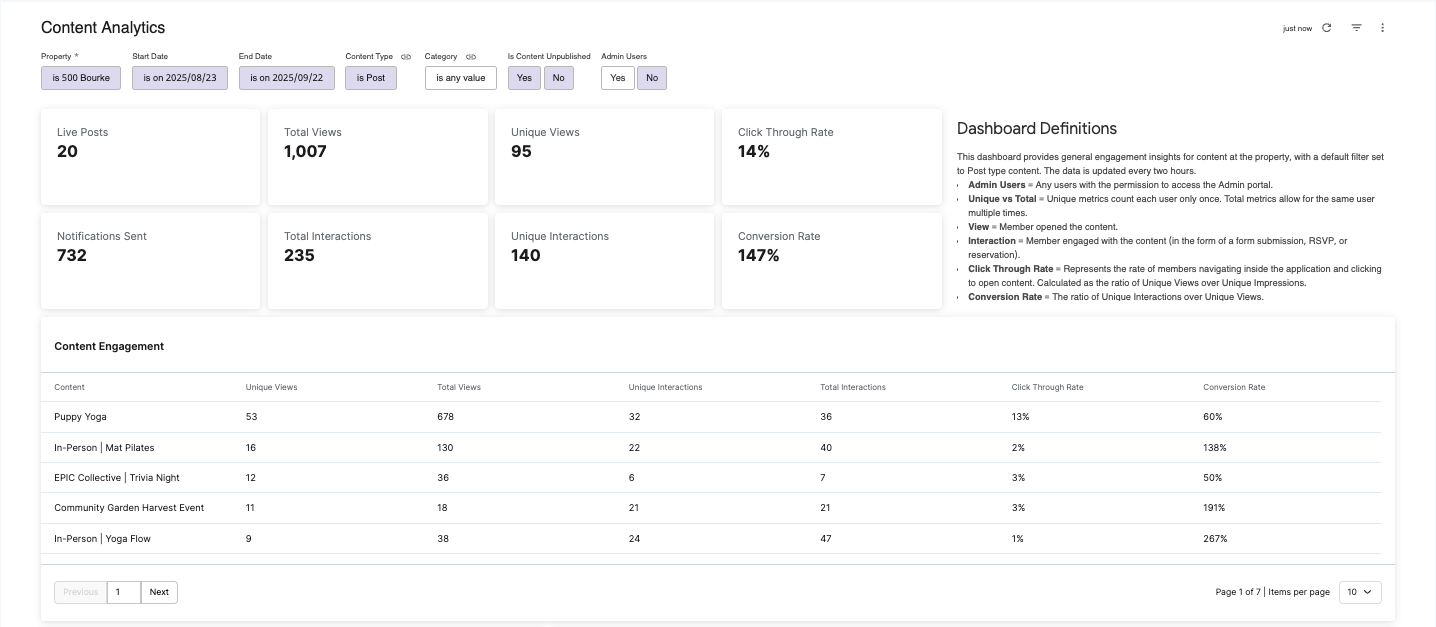Screen dimensions: 1436x627
Task: Expand the items per page dropdown
Action: point(1360,592)
